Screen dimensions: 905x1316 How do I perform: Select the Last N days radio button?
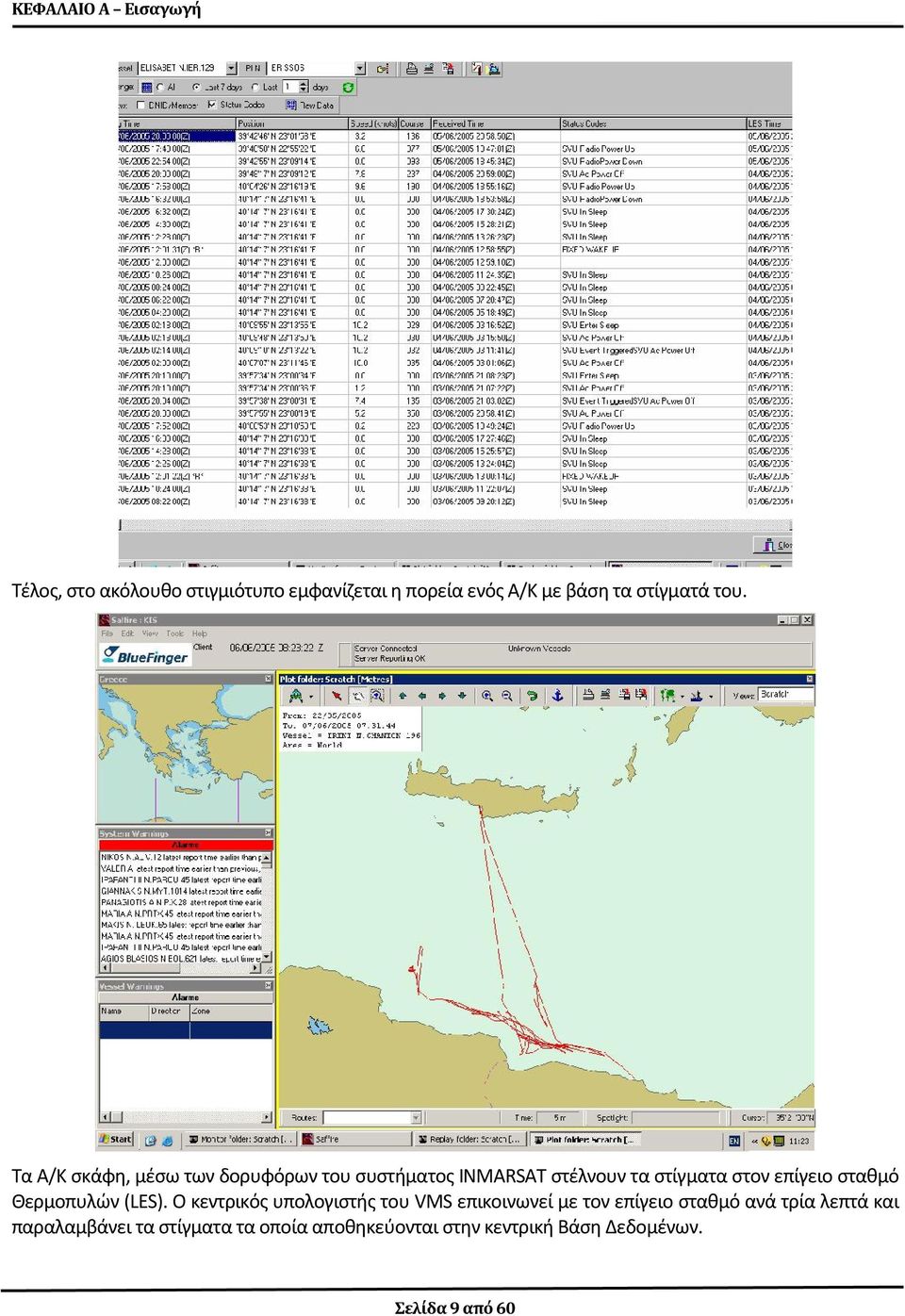(255, 88)
